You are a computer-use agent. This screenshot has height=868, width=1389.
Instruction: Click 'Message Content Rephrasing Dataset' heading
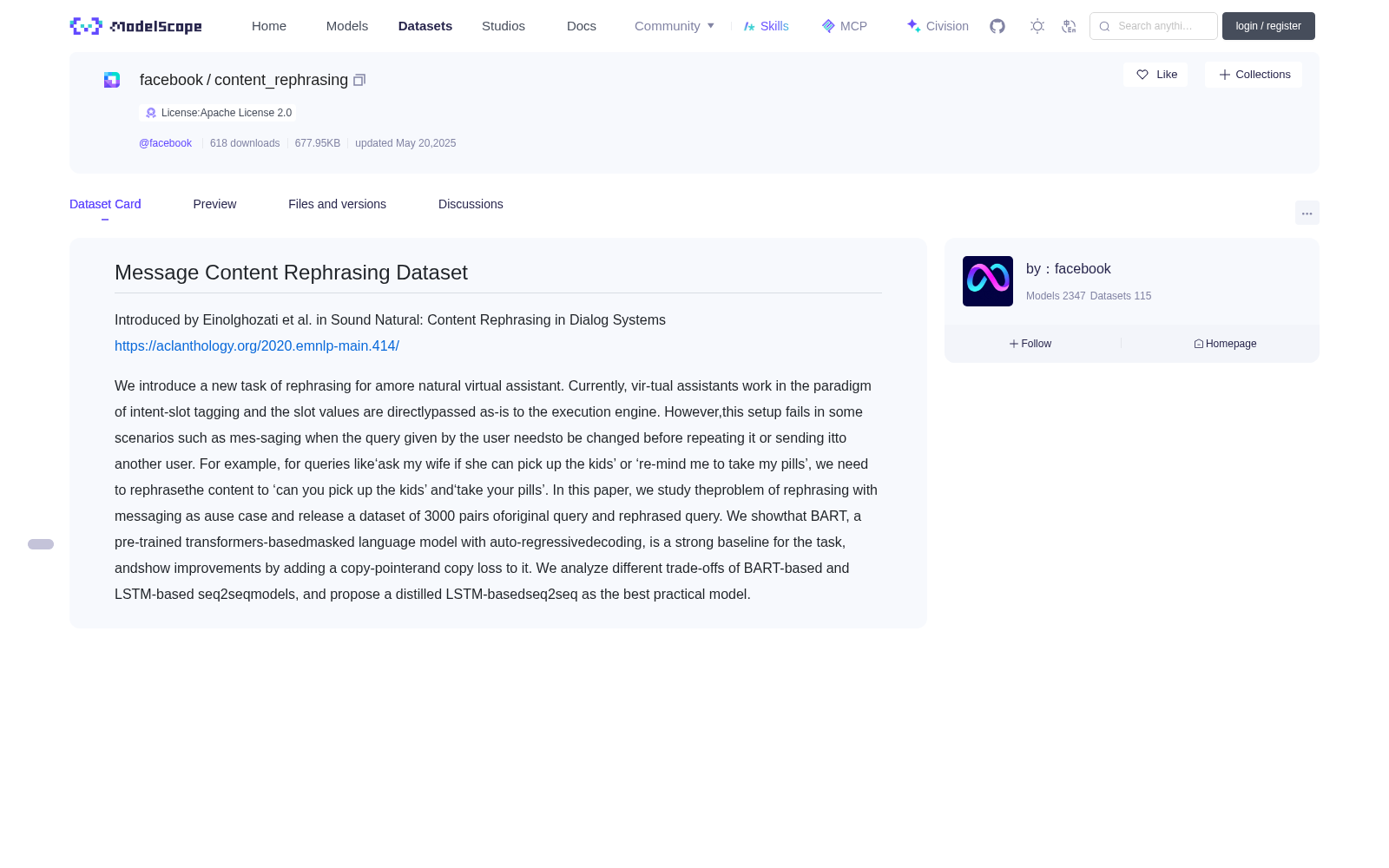(291, 273)
